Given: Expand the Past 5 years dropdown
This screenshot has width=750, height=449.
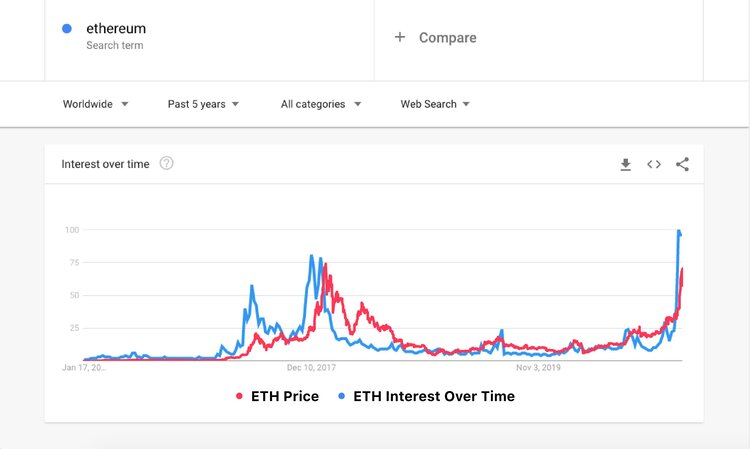Looking at the screenshot, I should [203, 104].
